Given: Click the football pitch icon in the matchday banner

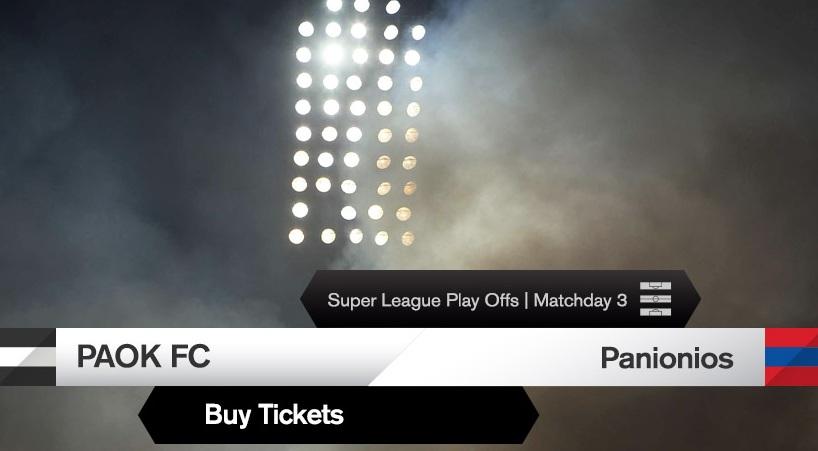Looking at the screenshot, I should point(655,299).
